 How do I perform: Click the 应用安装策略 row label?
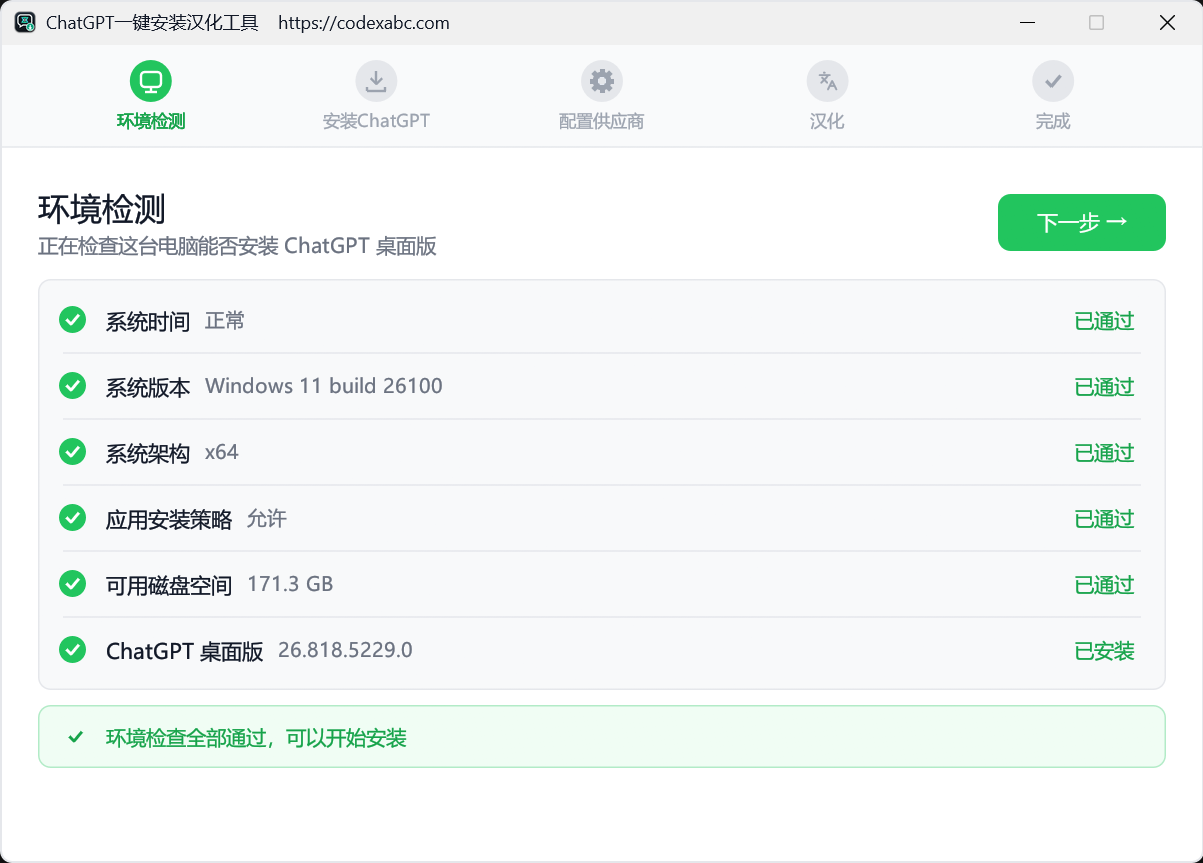[169, 519]
